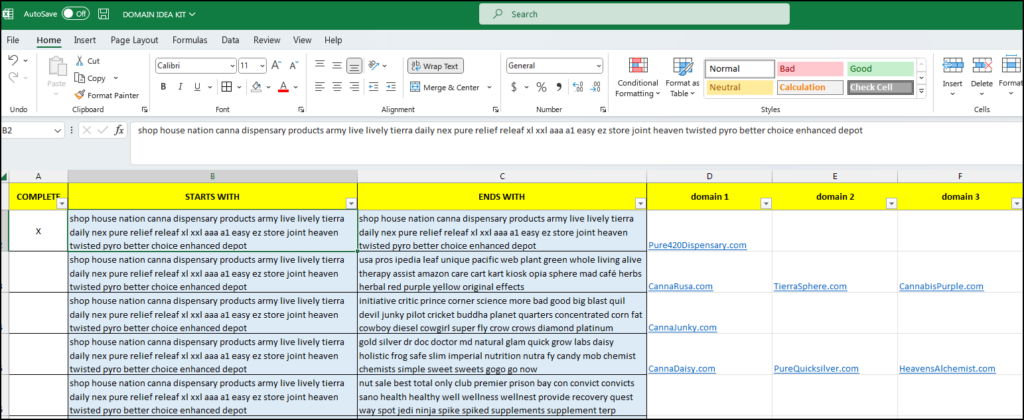Apply the Neutral cell style
This screenshot has width=1024, height=420.
[739, 88]
